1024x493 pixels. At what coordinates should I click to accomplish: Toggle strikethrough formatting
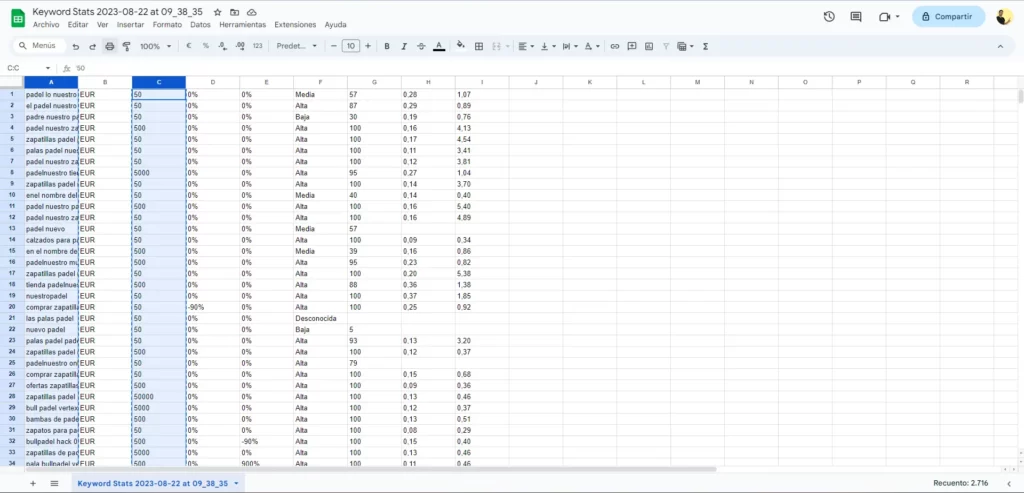[421, 46]
